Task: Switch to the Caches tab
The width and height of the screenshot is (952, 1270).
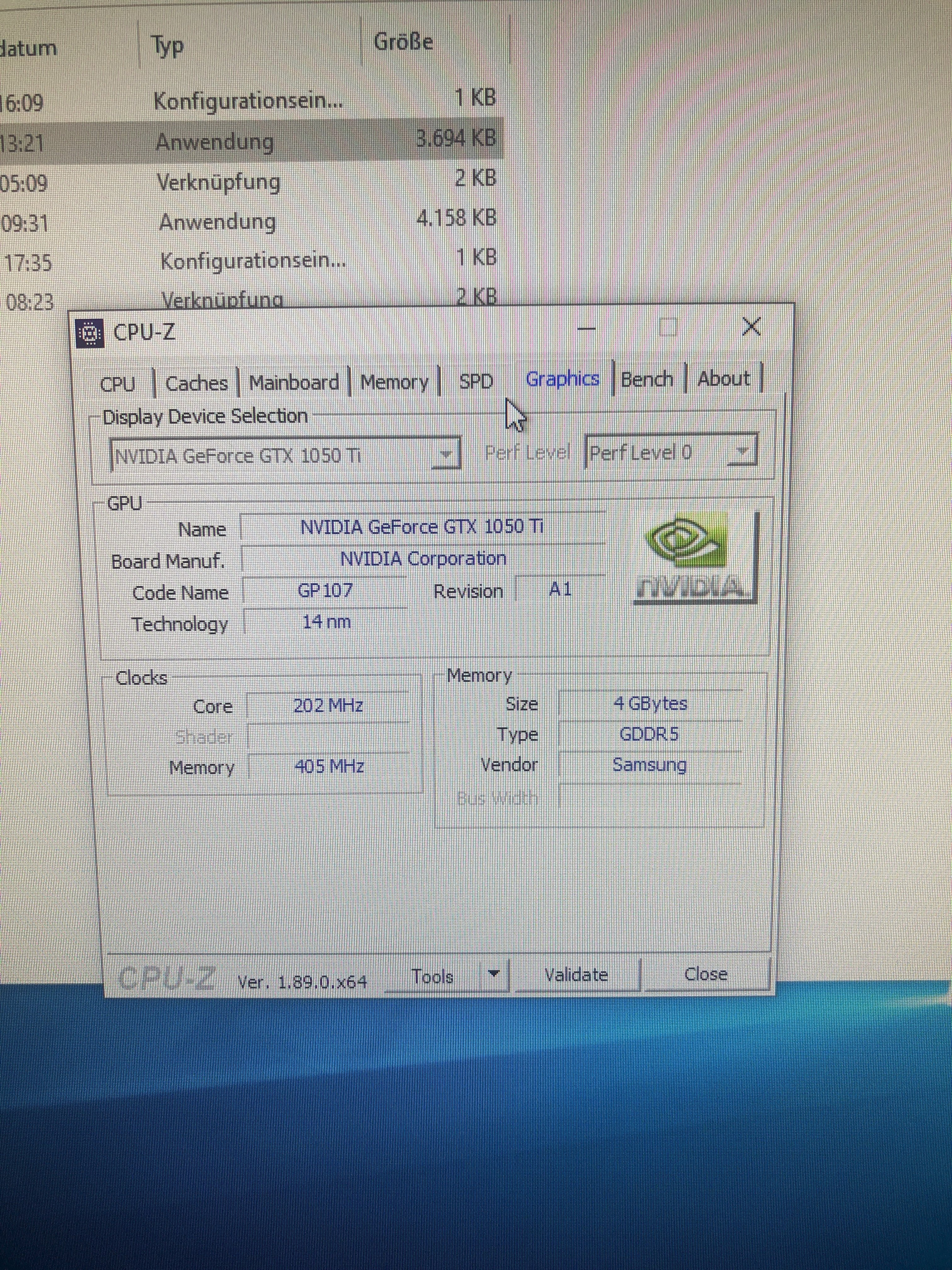Action: (x=196, y=383)
